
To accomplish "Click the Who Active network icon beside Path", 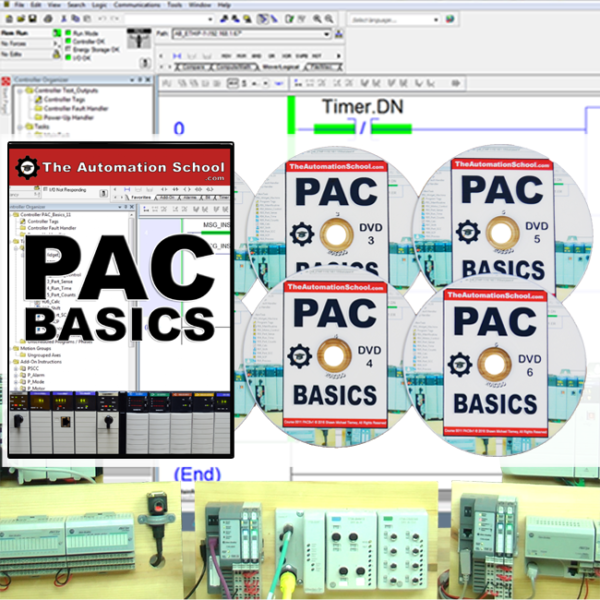I will pyautogui.click(x=339, y=34).
